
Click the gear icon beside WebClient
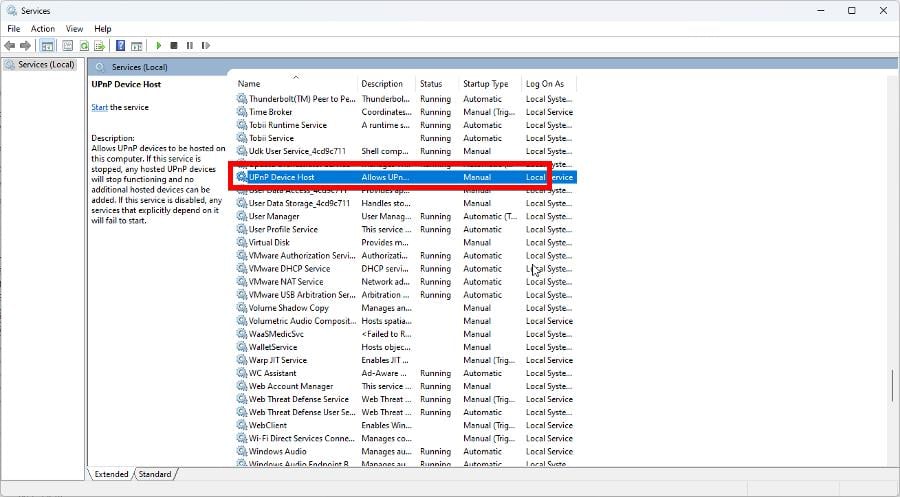pyautogui.click(x=242, y=425)
